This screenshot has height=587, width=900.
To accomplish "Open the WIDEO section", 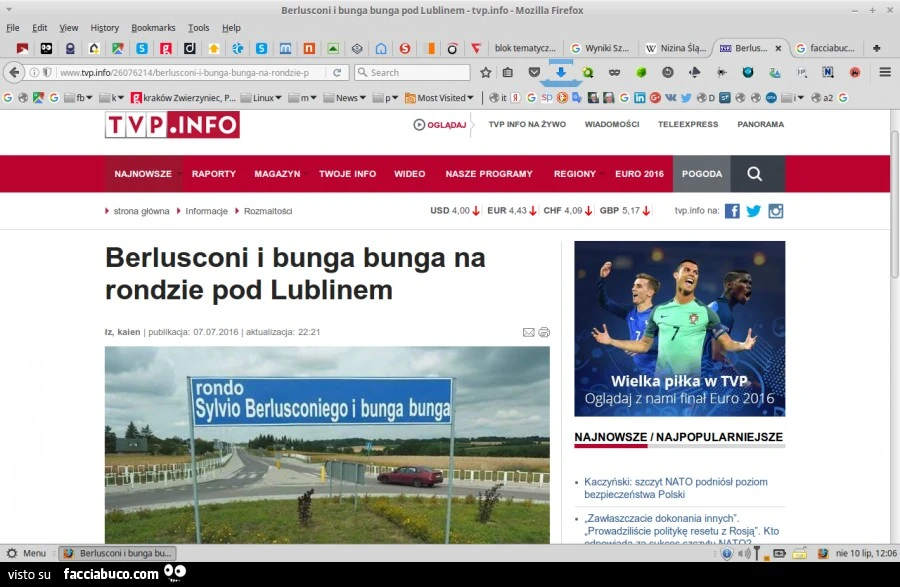I will point(410,174).
